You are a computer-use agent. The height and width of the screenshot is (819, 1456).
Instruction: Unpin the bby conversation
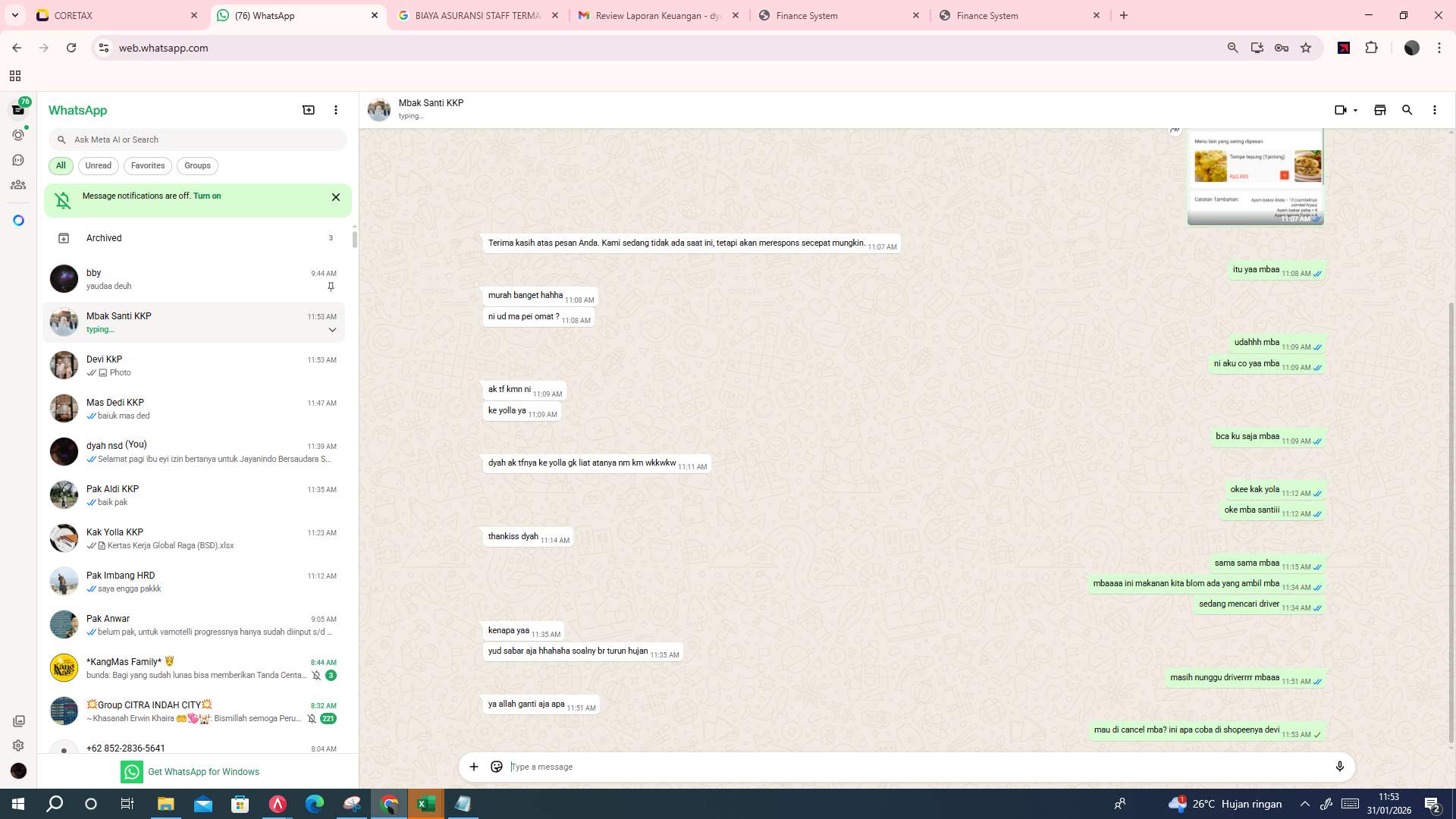(x=331, y=287)
